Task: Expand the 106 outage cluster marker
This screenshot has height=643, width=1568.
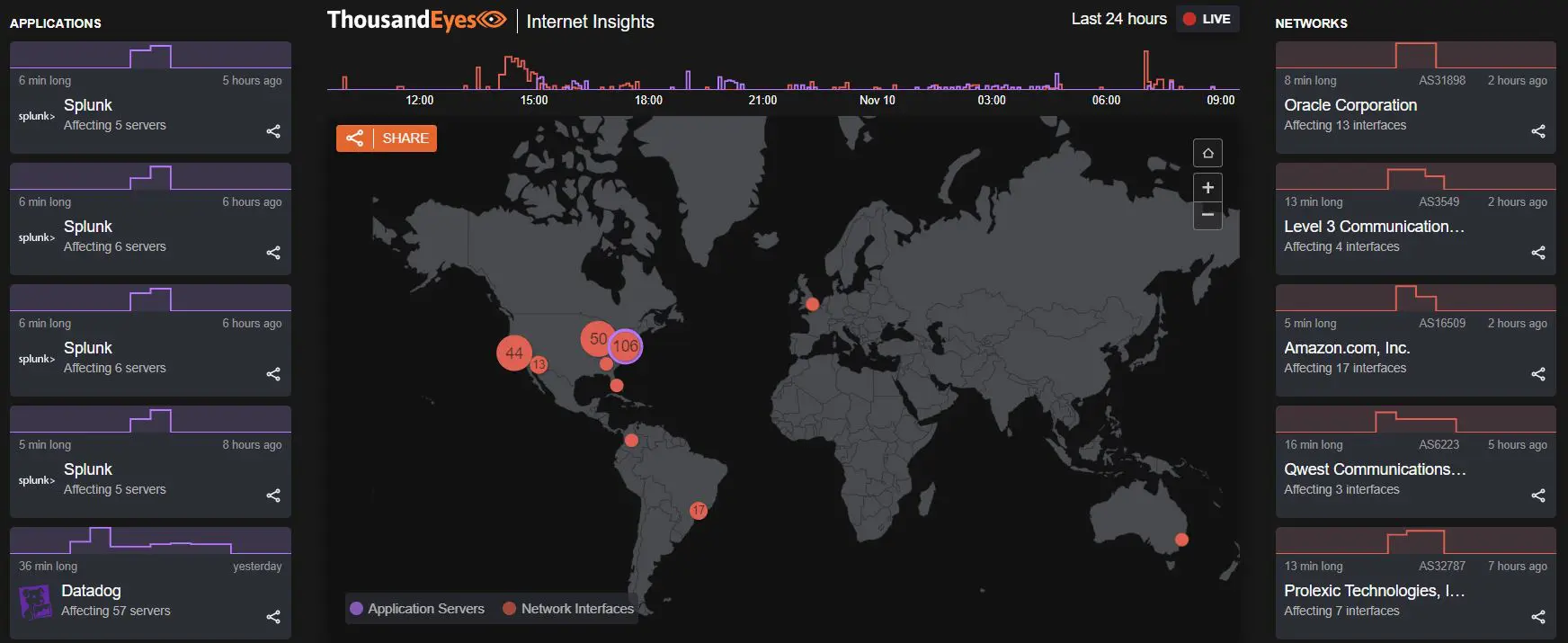Action: pyautogui.click(x=626, y=346)
